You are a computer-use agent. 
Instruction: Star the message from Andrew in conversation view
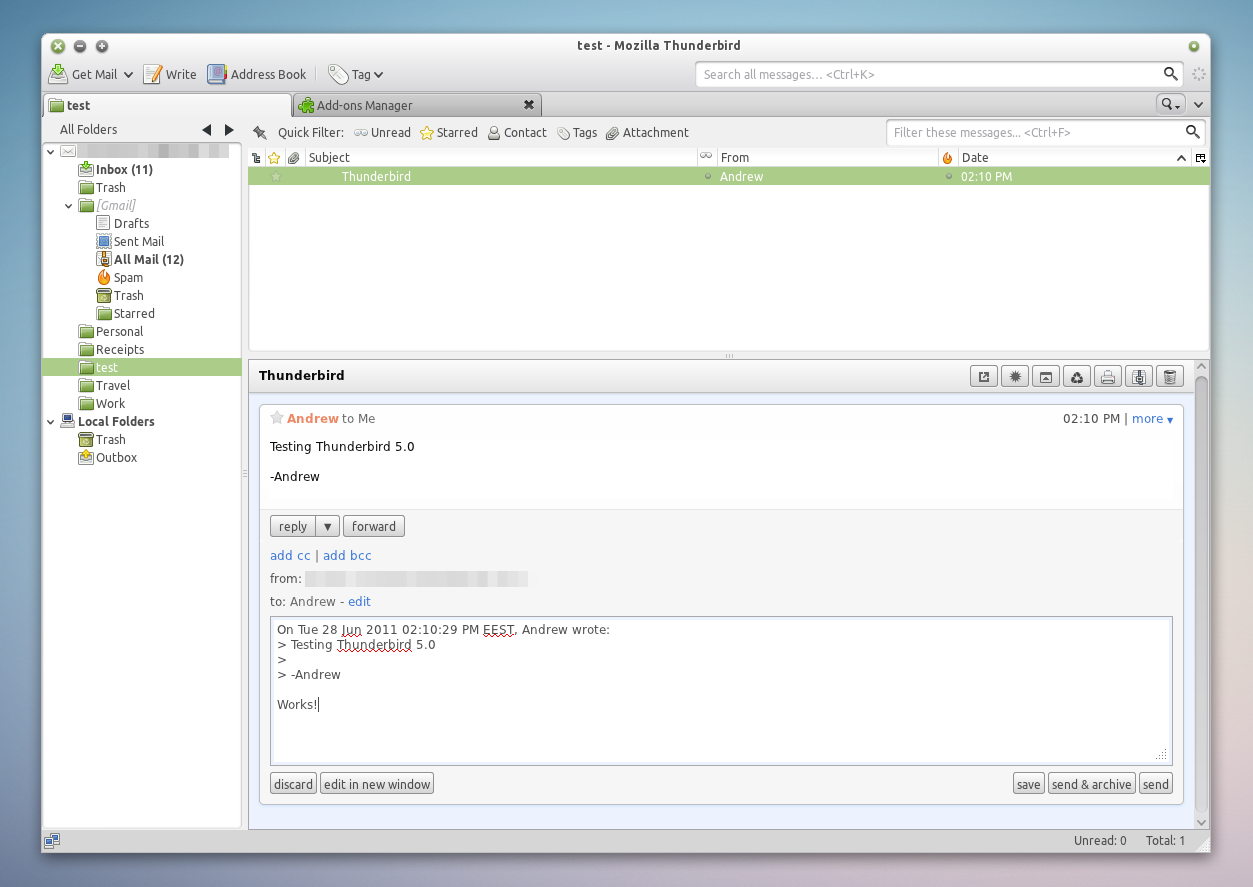(277, 418)
